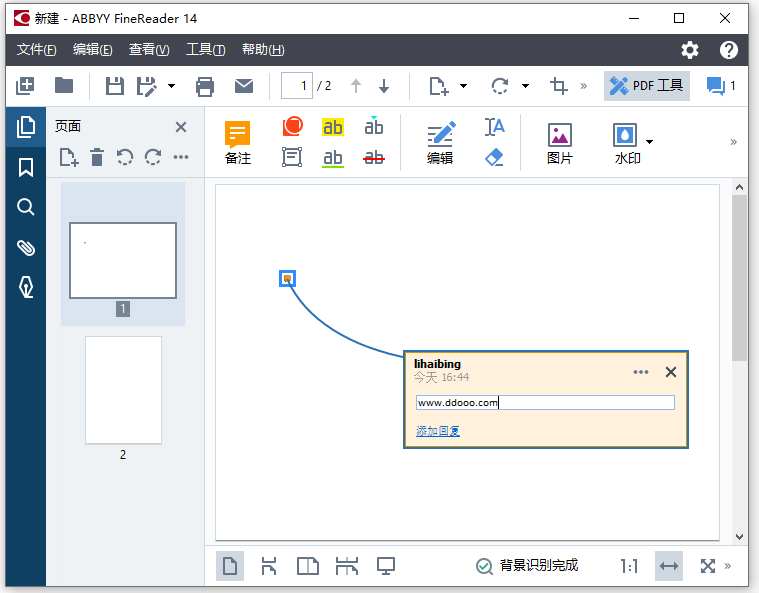
Task: Go to next page arrow
Action: (384, 86)
